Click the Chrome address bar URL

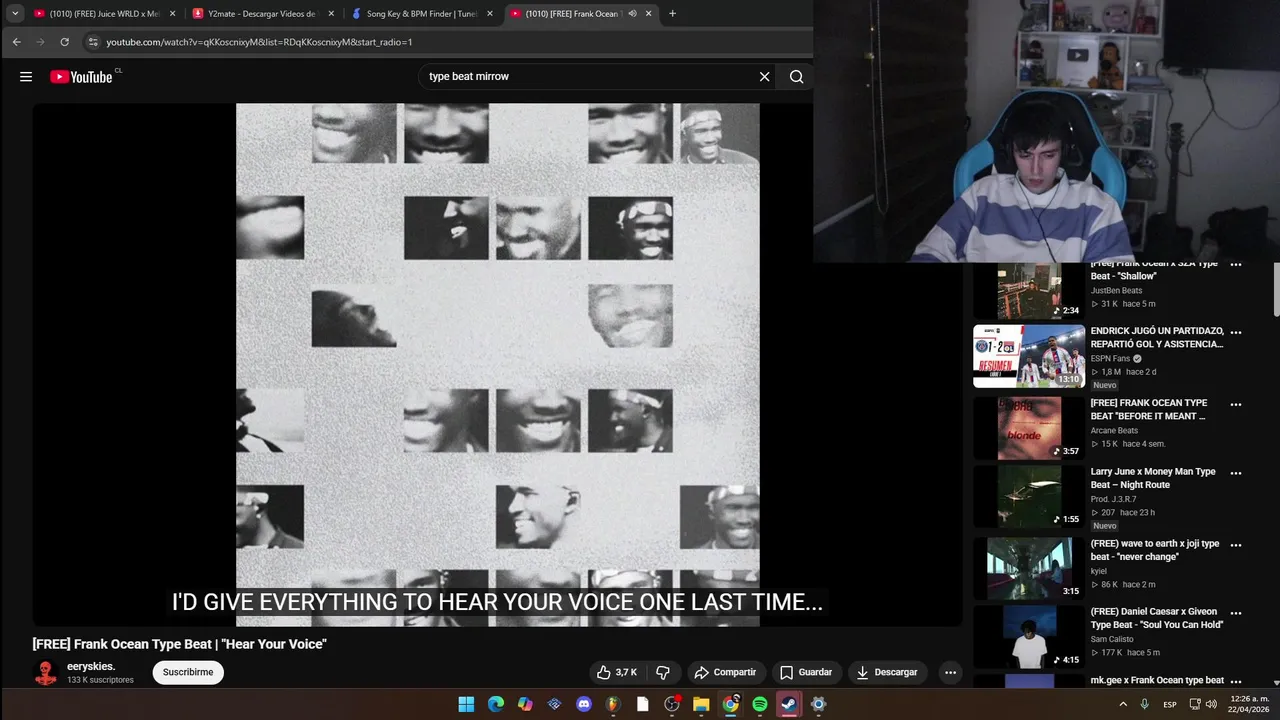click(x=259, y=42)
